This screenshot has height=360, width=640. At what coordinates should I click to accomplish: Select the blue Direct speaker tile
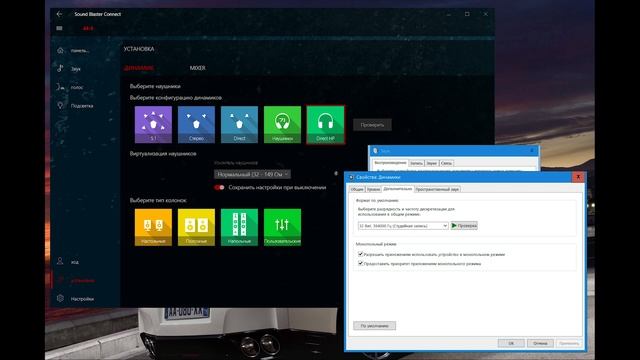click(x=239, y=124)
